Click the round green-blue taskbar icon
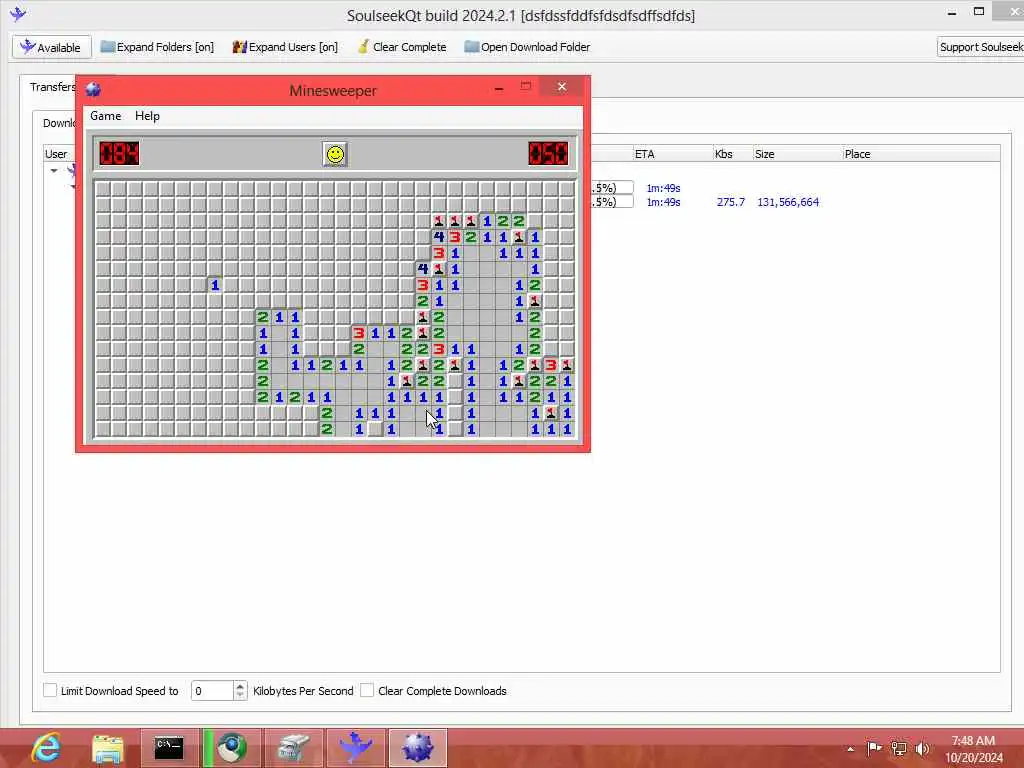This screenshot has width=1024, height=768. coord(232,748)
